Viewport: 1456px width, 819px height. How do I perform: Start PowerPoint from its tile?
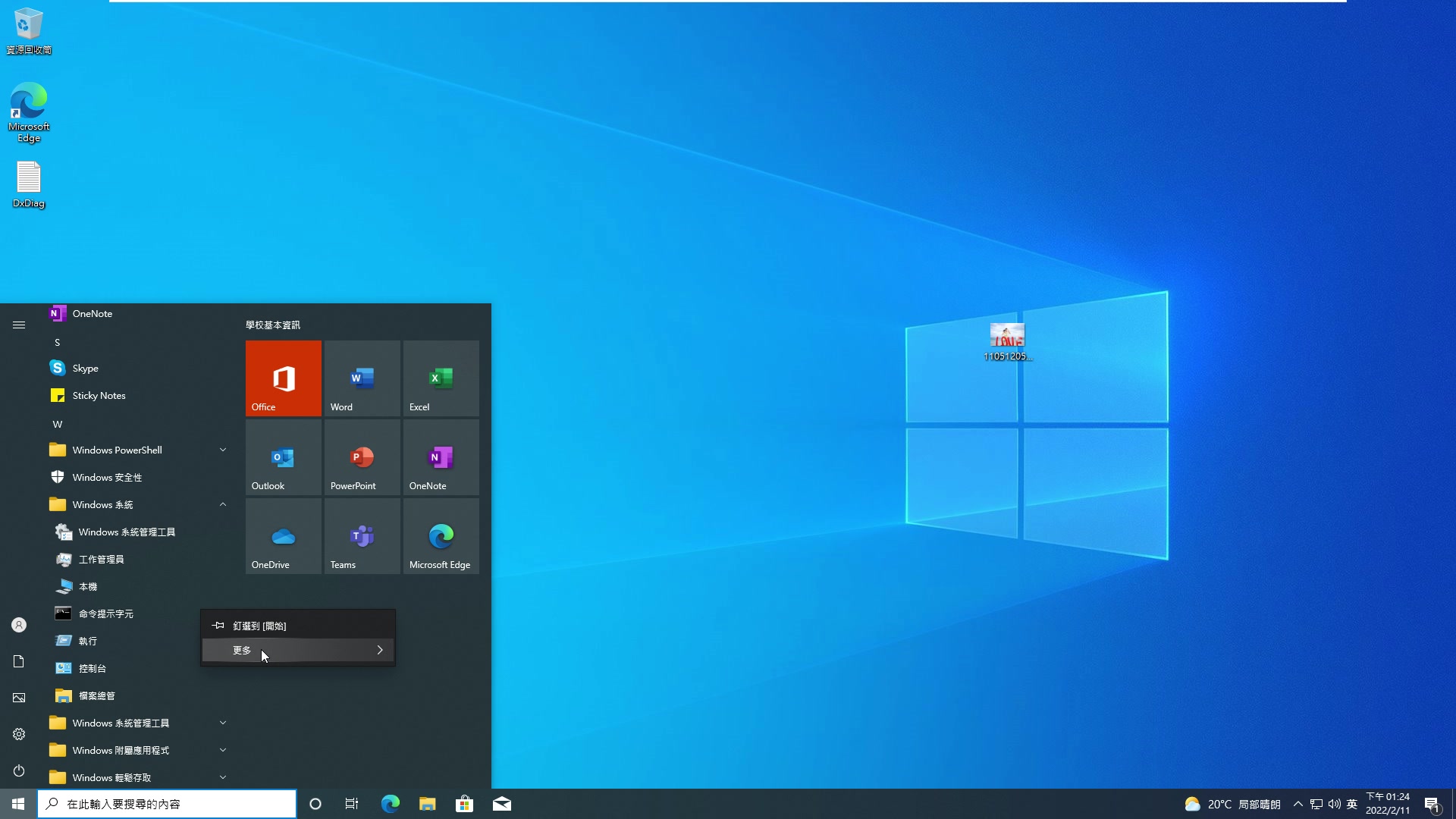point(362,457)
